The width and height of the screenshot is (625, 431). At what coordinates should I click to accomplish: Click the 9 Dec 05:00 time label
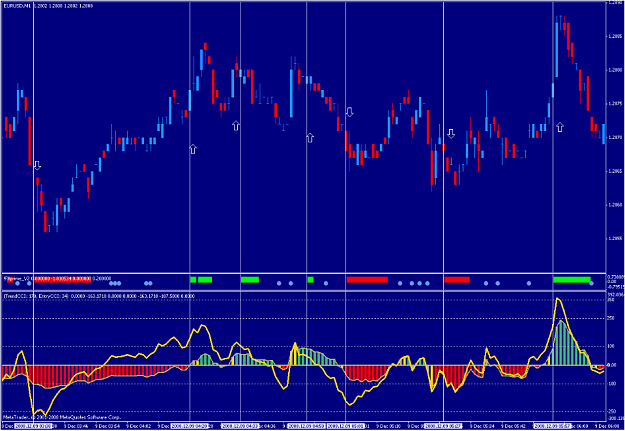(x=388, y=426)
